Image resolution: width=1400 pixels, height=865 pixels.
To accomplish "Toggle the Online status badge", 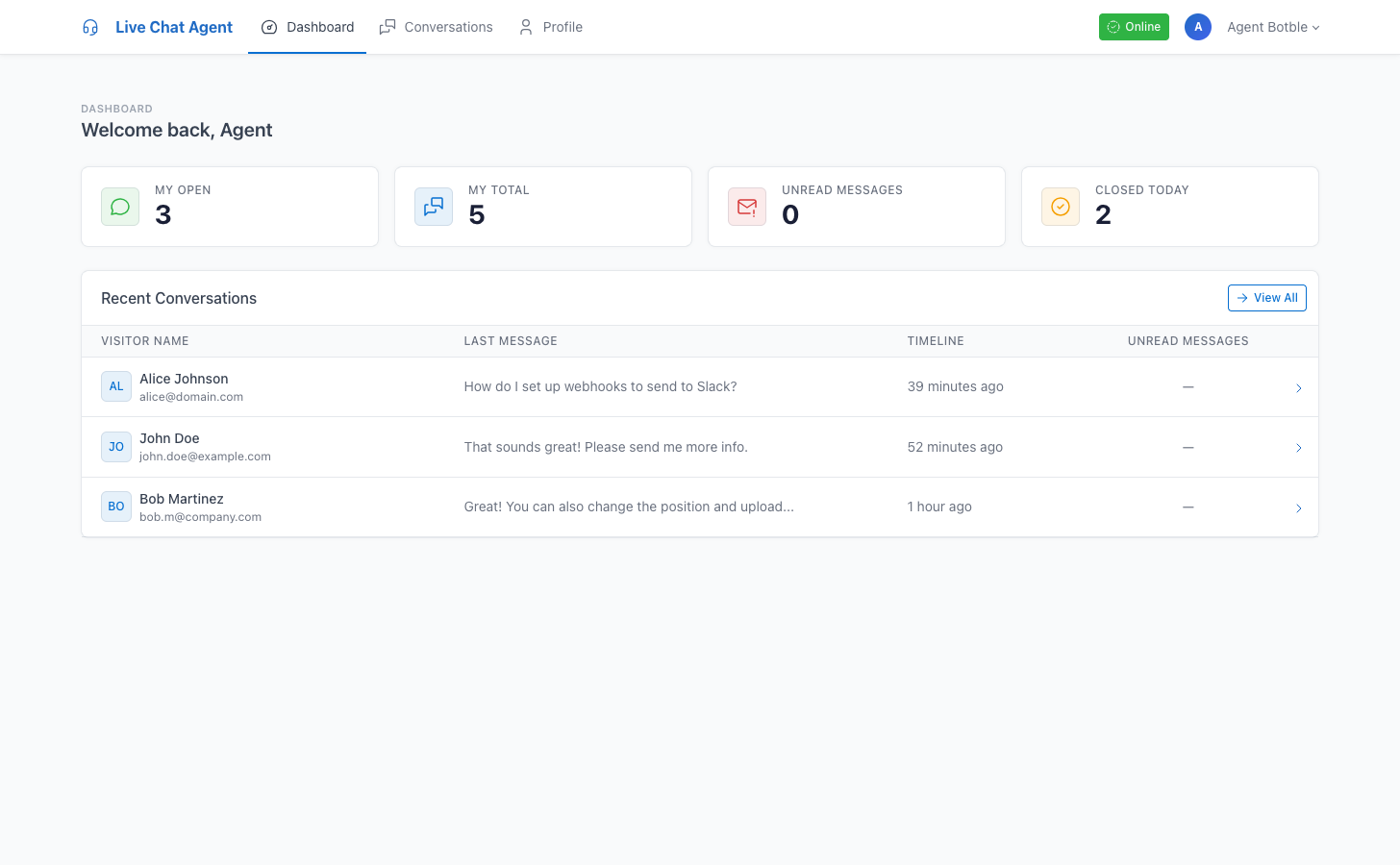I will click(x=1134, y=27).
